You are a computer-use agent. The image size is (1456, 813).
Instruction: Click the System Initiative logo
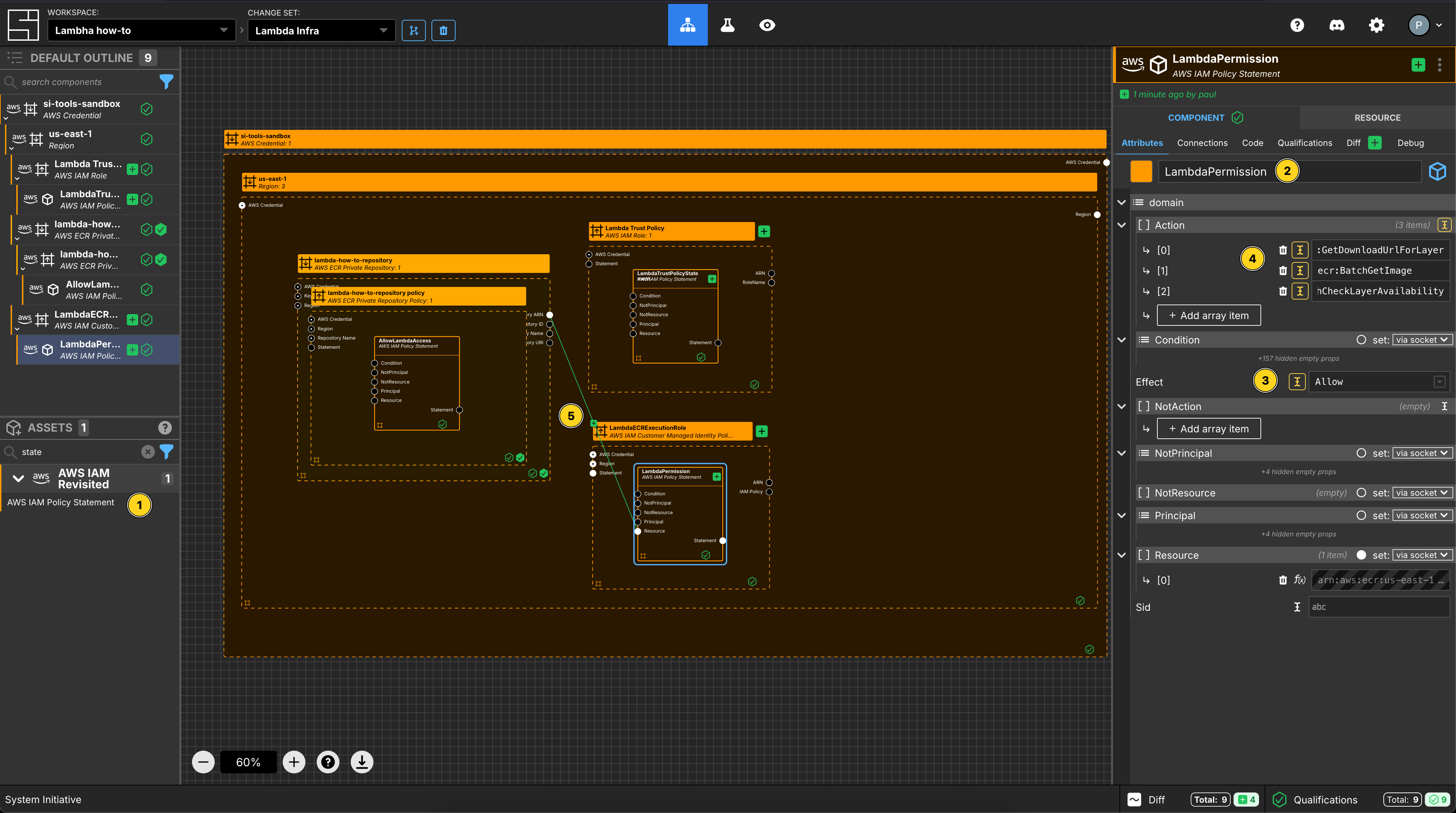[x=23, y=25]
